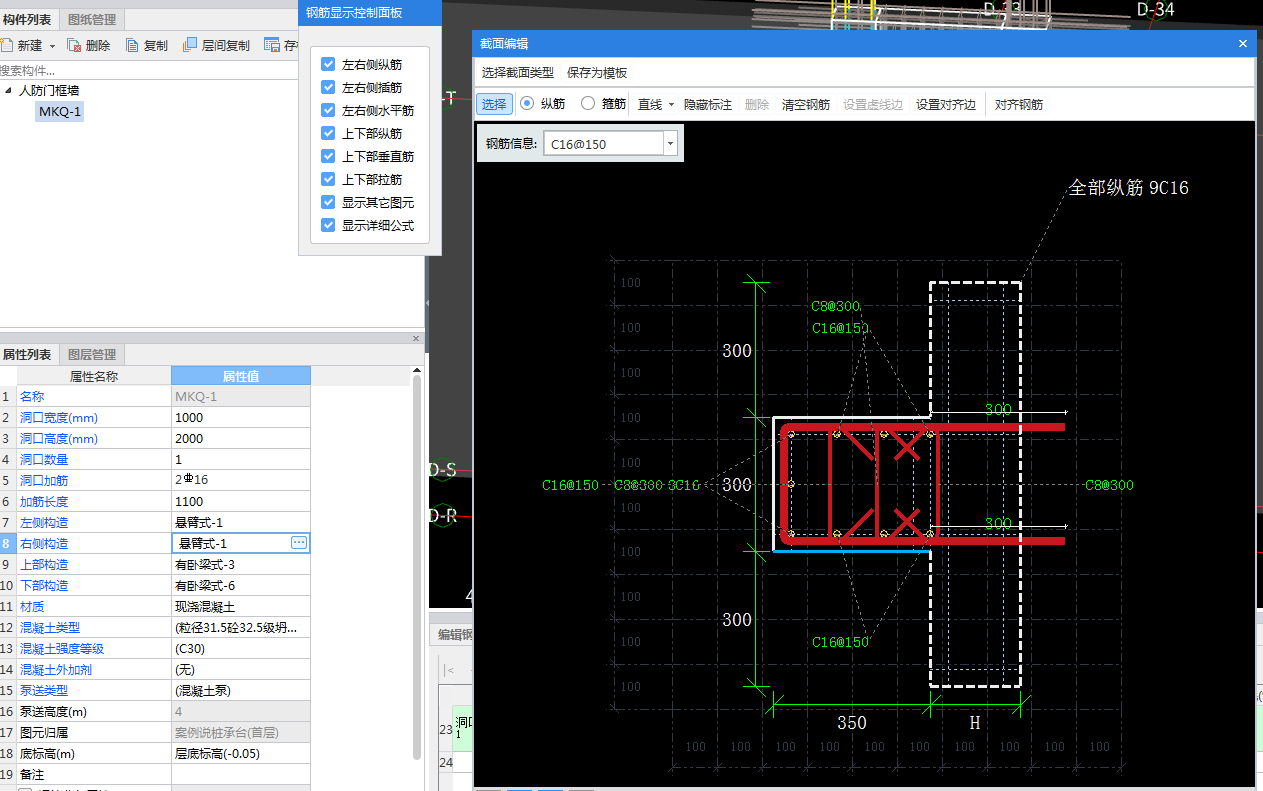Toggle the 显示其它图元 checkbox
This screenshot has height=791, width=1263.
pos(328,202)
